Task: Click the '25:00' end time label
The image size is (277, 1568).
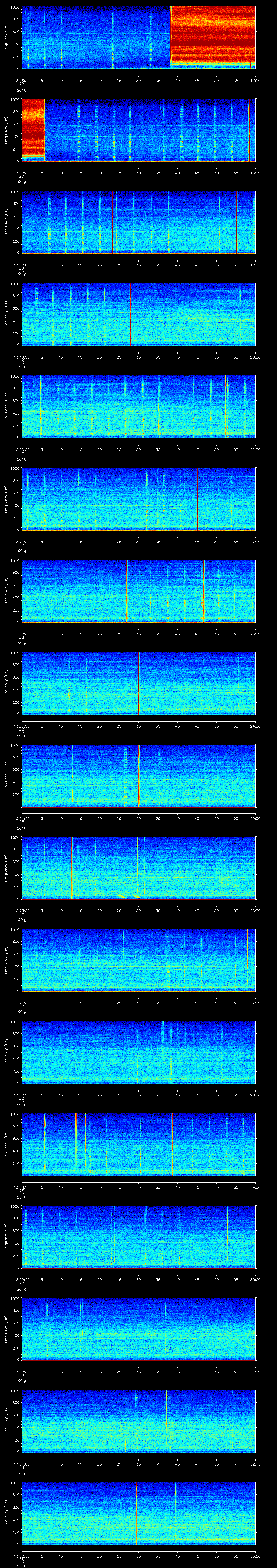Action: point(255,818)
